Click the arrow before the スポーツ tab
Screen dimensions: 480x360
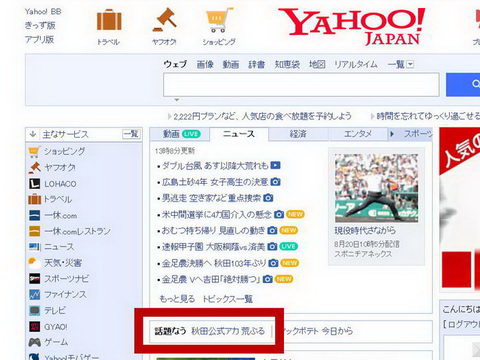(x=392, y=134)
